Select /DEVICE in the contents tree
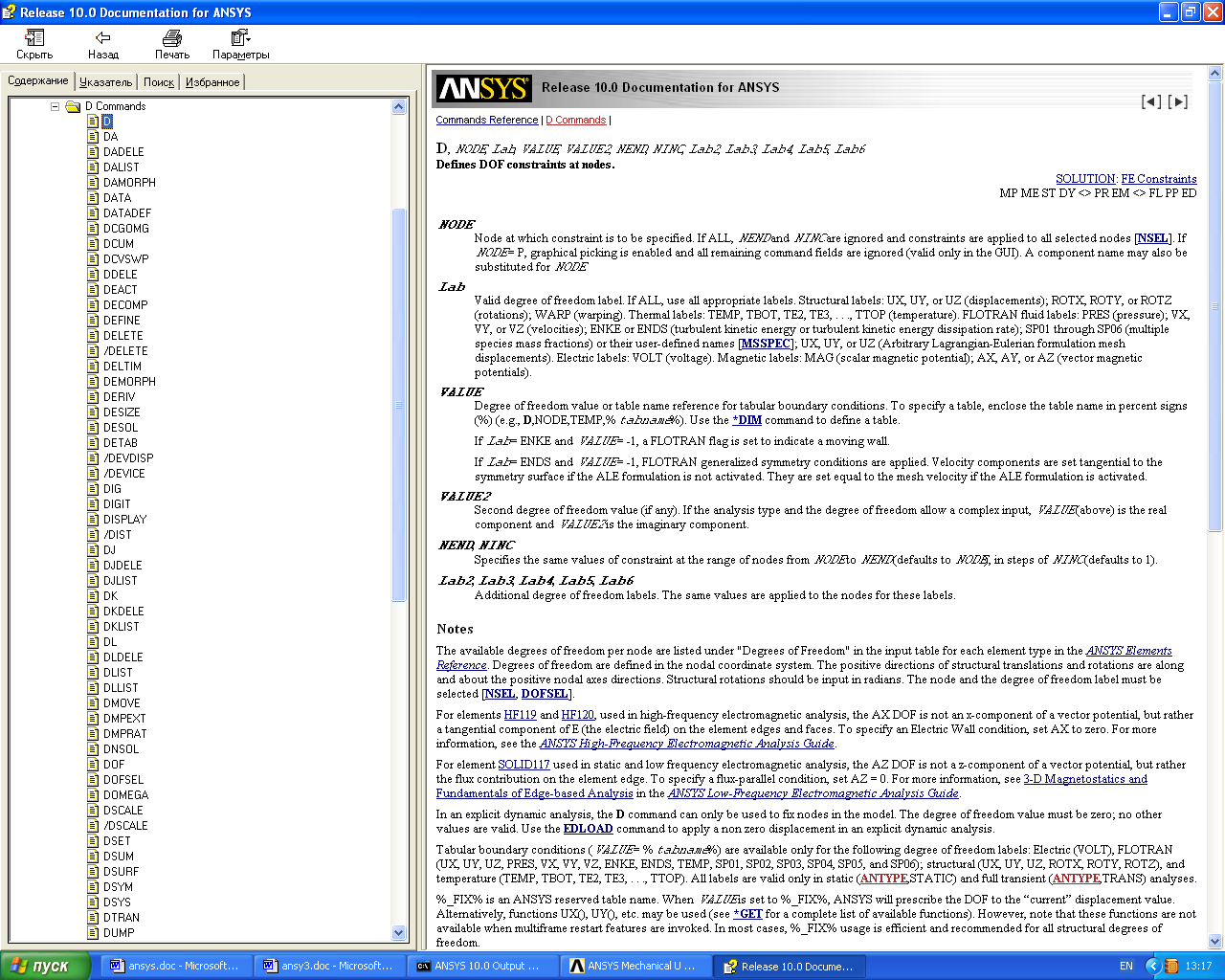 [x=124, y=474]
